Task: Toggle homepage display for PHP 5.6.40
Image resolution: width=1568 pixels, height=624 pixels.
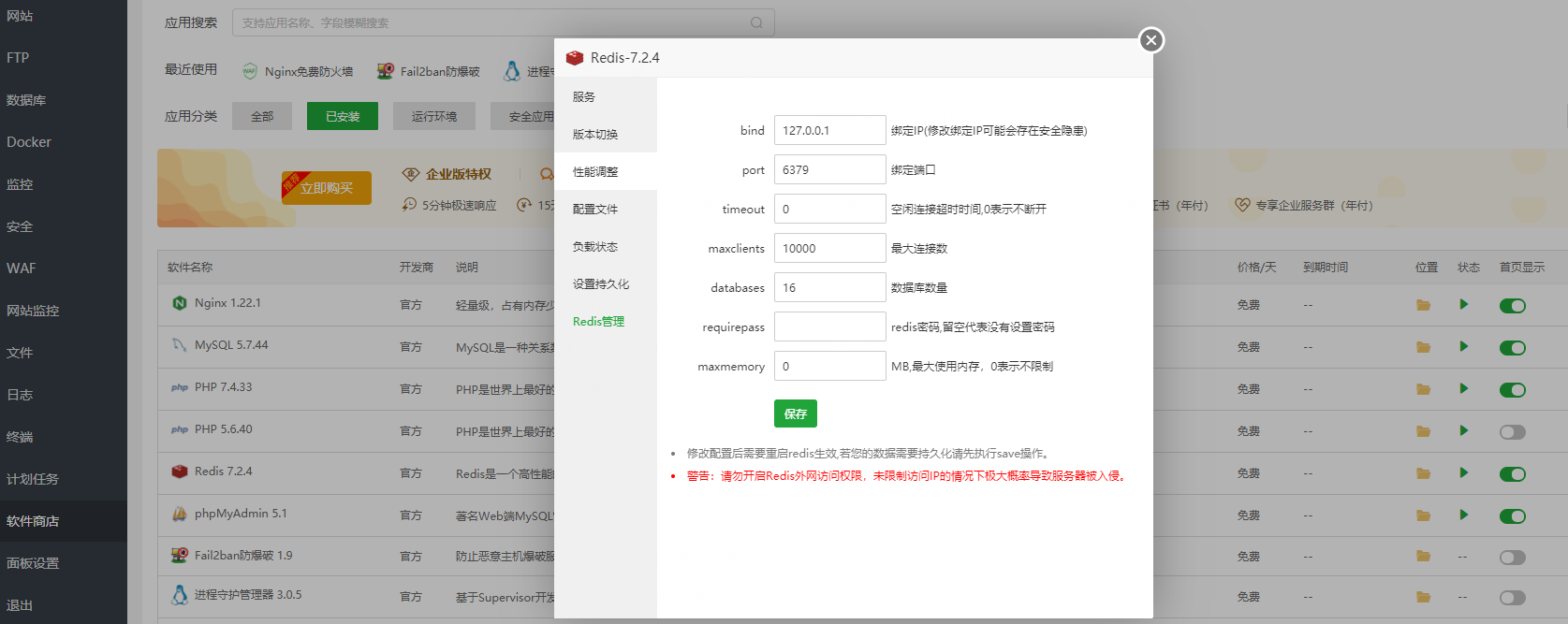Action: point(1513,432)
